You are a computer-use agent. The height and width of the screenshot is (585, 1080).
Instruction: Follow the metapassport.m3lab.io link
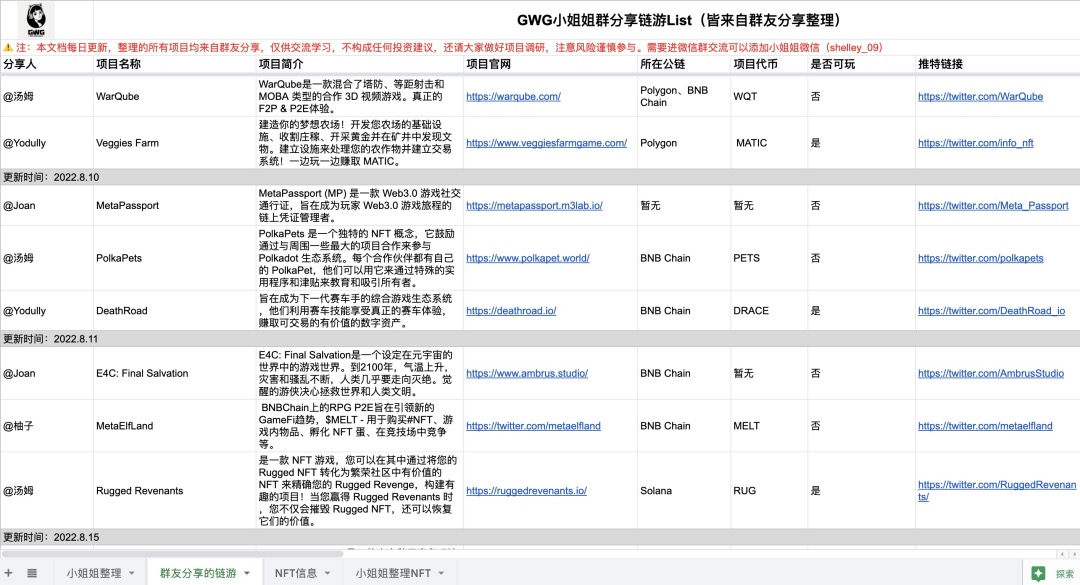coord(534,205)
